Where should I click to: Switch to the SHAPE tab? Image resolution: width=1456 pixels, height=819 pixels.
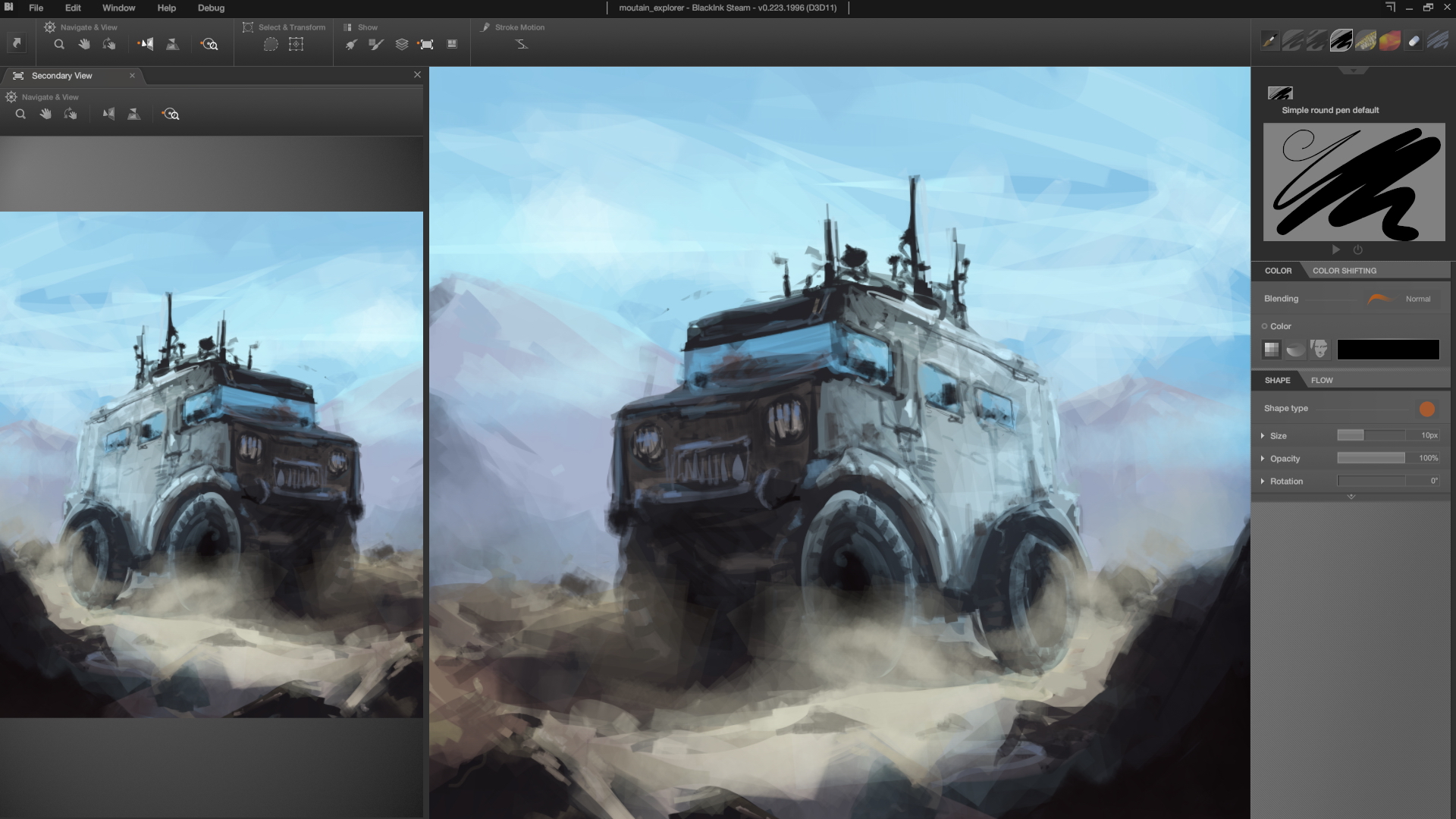pos(1277,381)
